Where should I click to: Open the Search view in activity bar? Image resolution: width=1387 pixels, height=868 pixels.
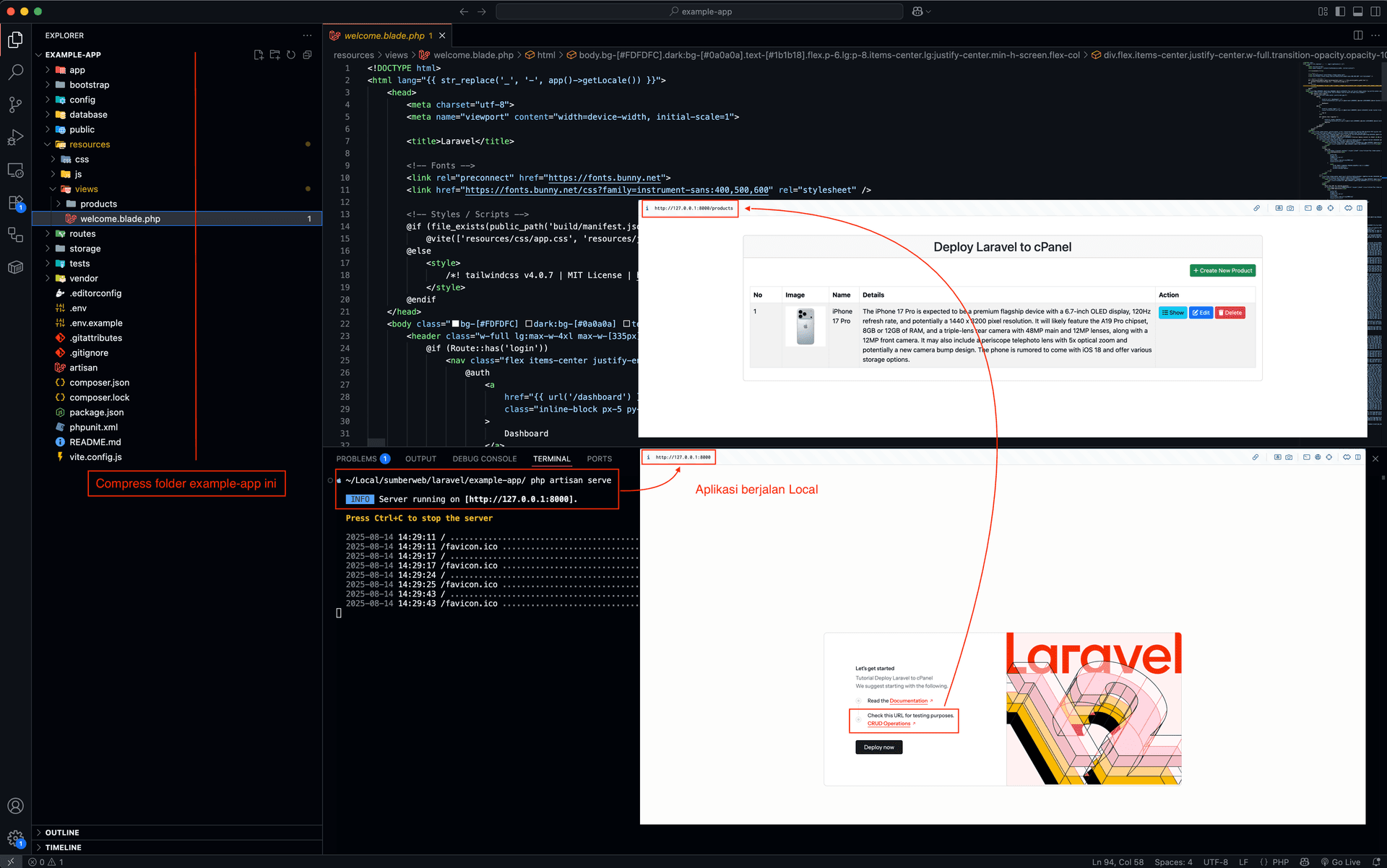(x=15, y=72)
